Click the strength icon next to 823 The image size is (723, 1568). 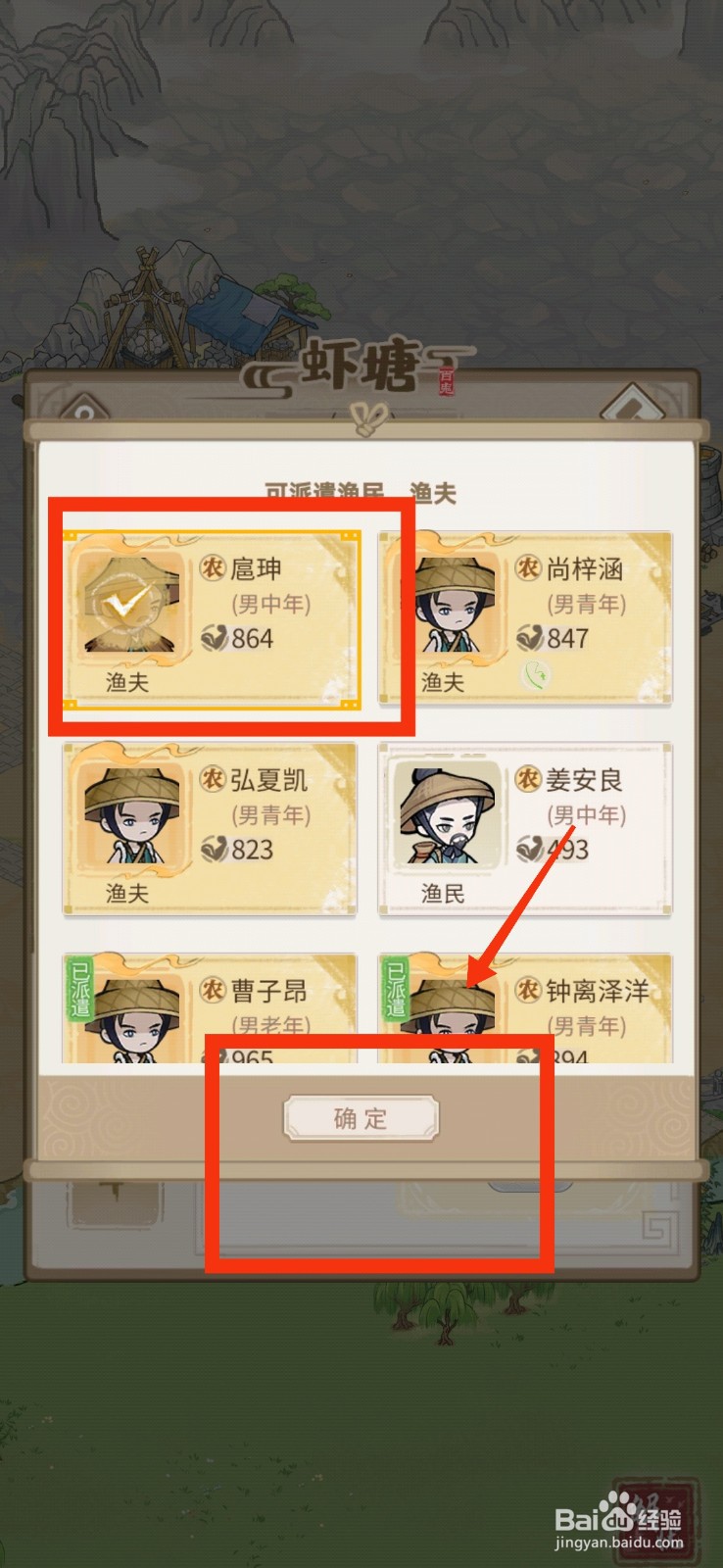pos(215,850)
